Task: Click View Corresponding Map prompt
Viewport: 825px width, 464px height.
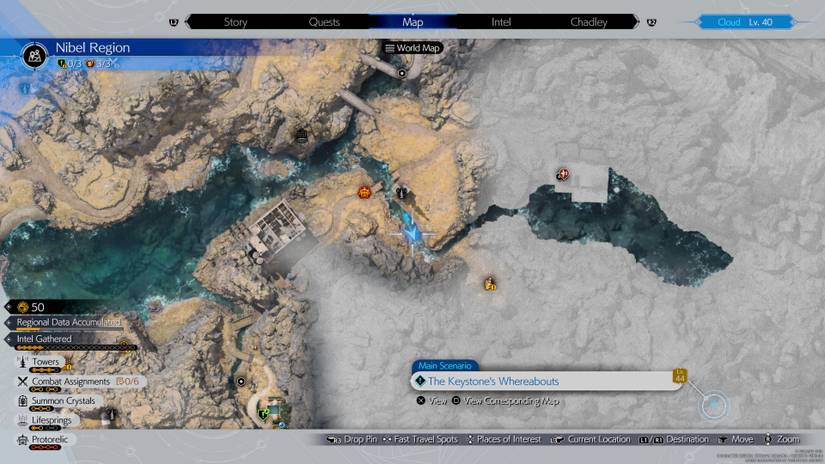Action: pyautogui.click(x=506, y=401)
